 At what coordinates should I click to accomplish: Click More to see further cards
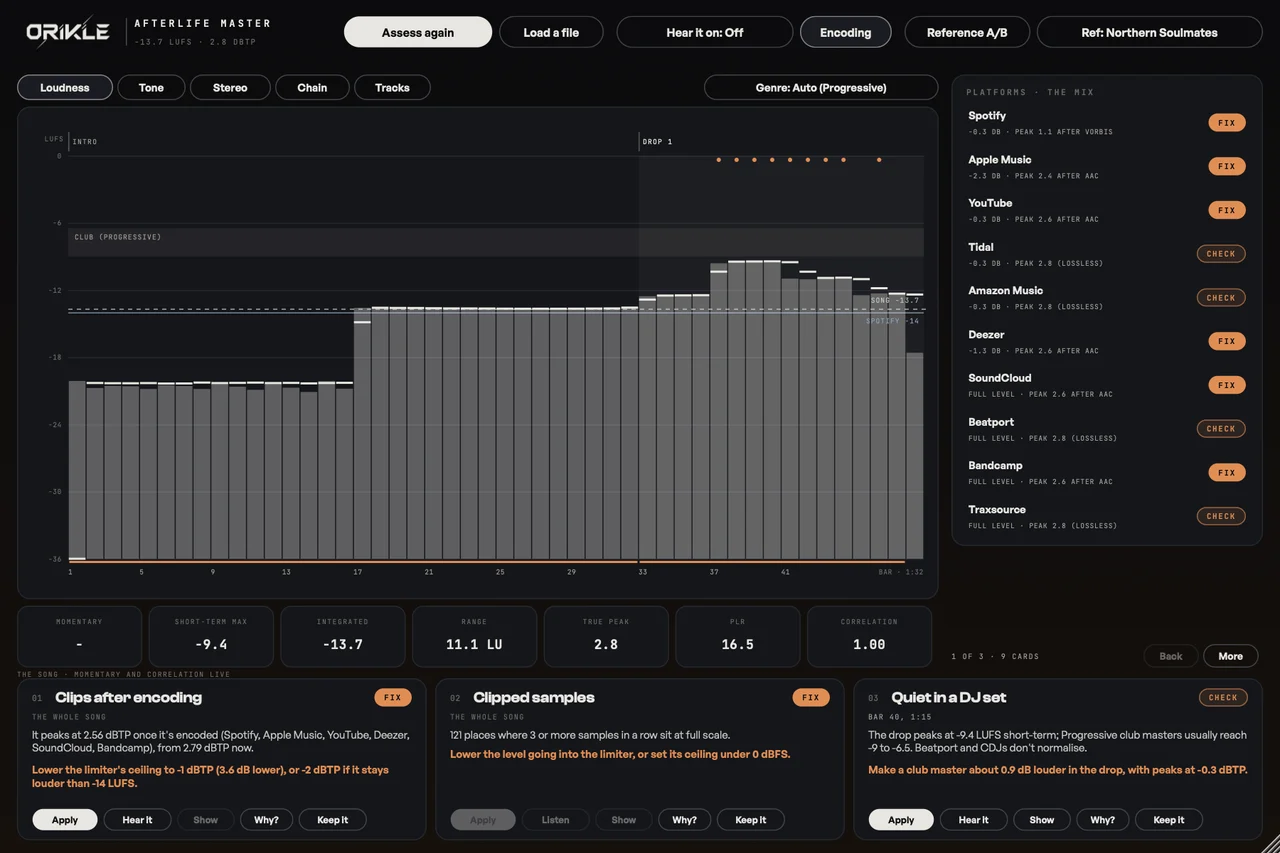[1231, 656]
